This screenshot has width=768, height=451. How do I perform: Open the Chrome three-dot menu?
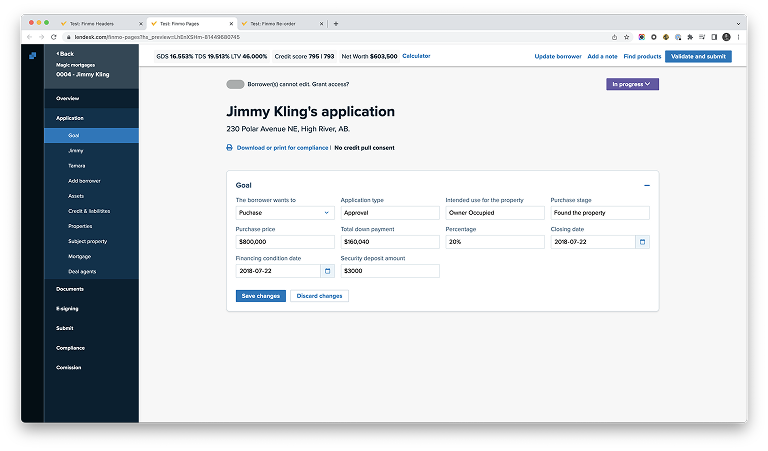tap(738, 37)
